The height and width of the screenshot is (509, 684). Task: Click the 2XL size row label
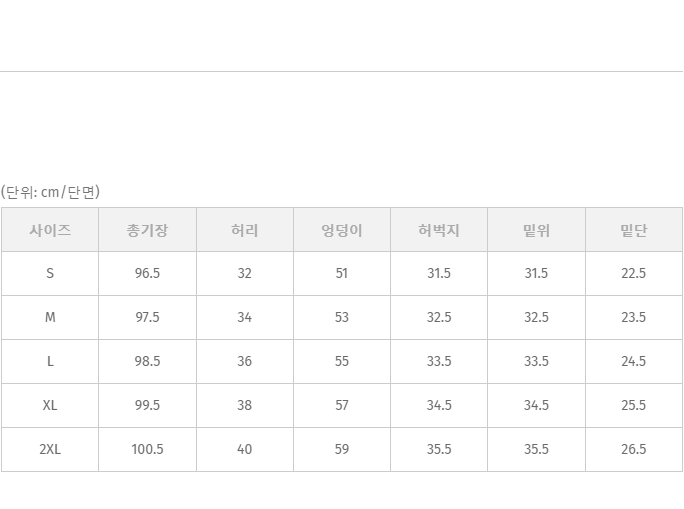(x=50, y=449)
